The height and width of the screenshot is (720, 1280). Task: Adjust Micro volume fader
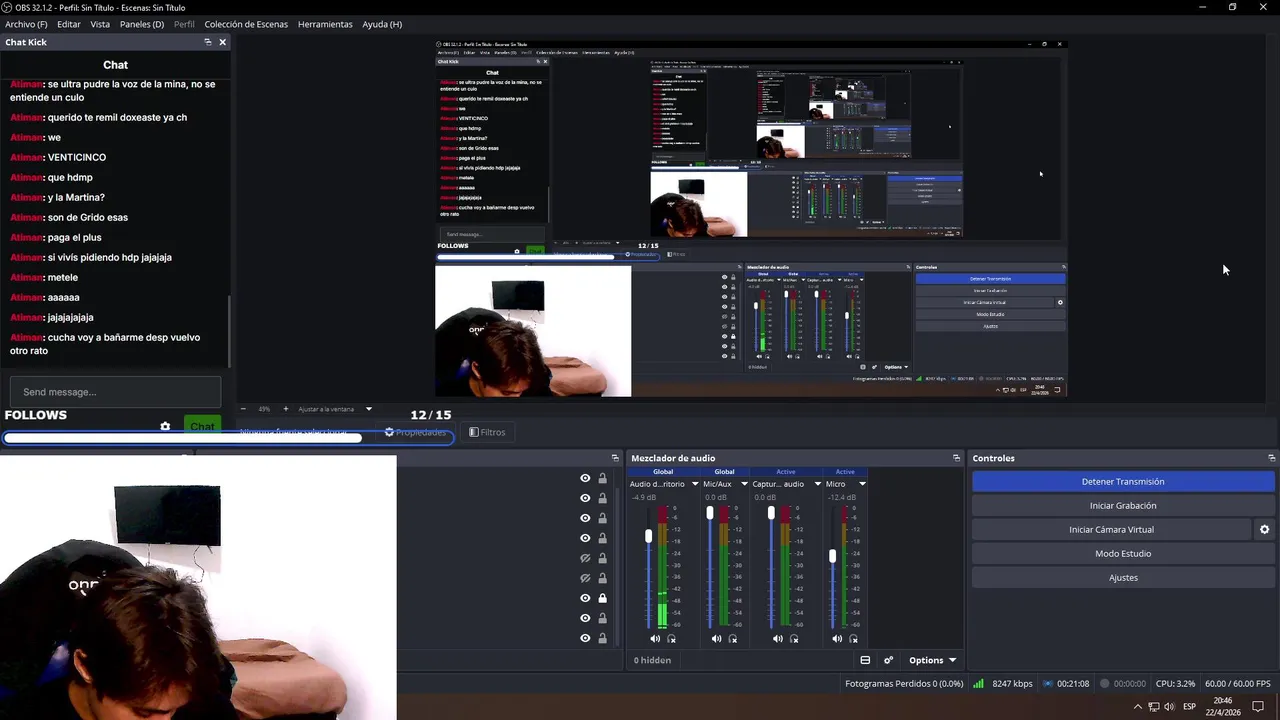coord(832,556)
